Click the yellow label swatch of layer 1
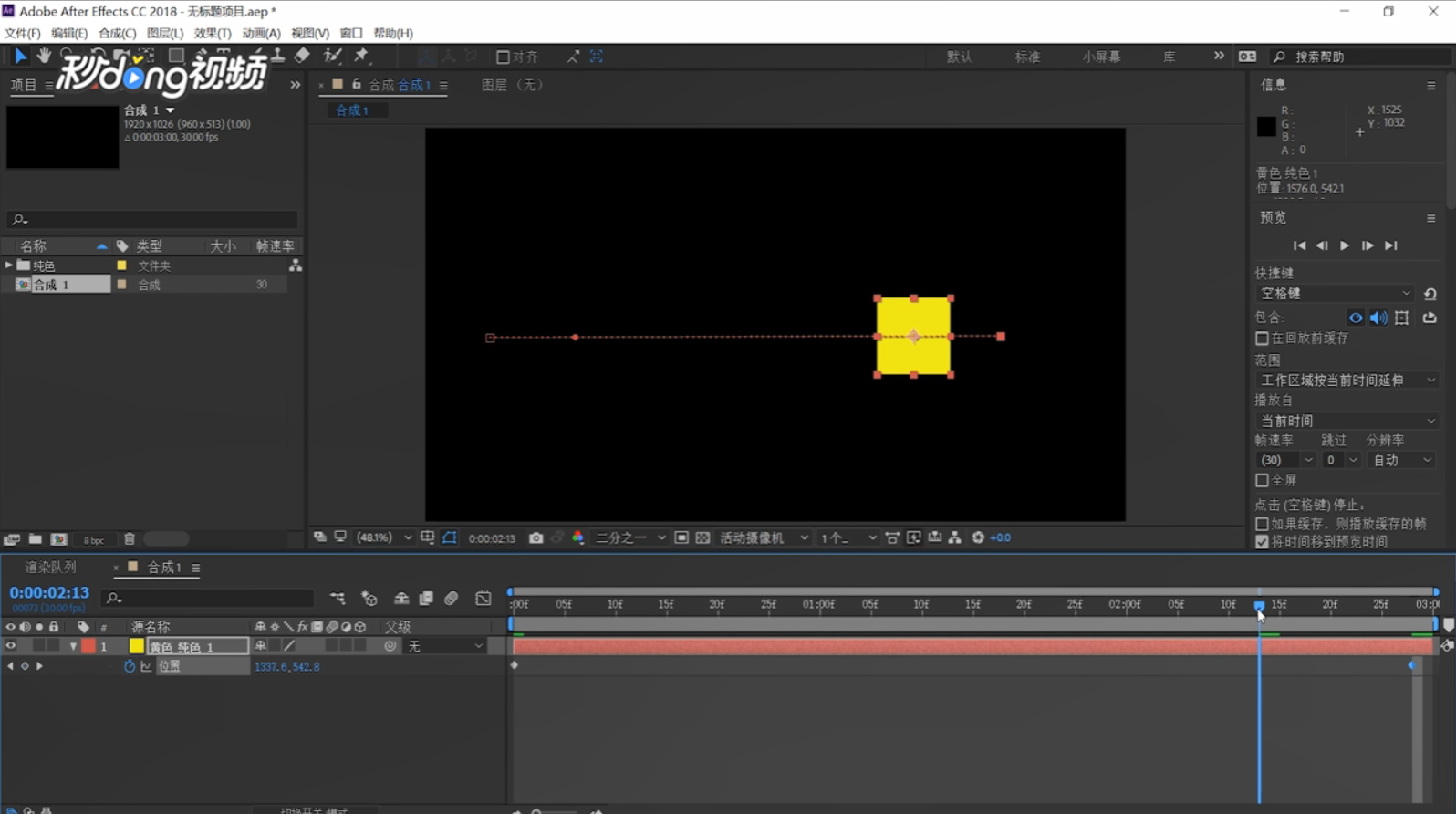 coord(137,646)
